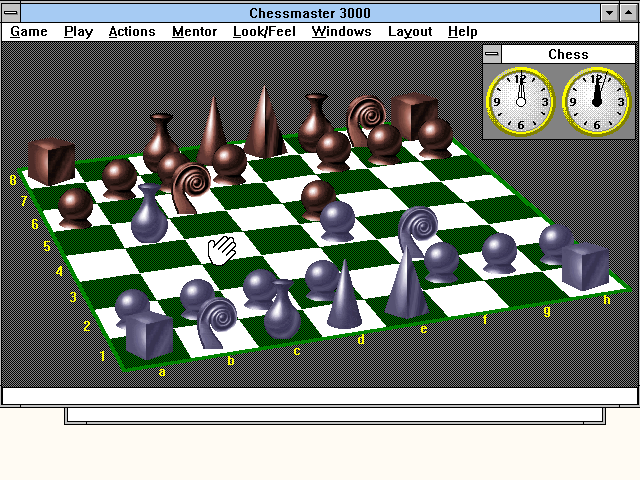Viewport: 640px width, 480px height.
Task: Select the blue pawn on f2
Action: click(441, 262)
